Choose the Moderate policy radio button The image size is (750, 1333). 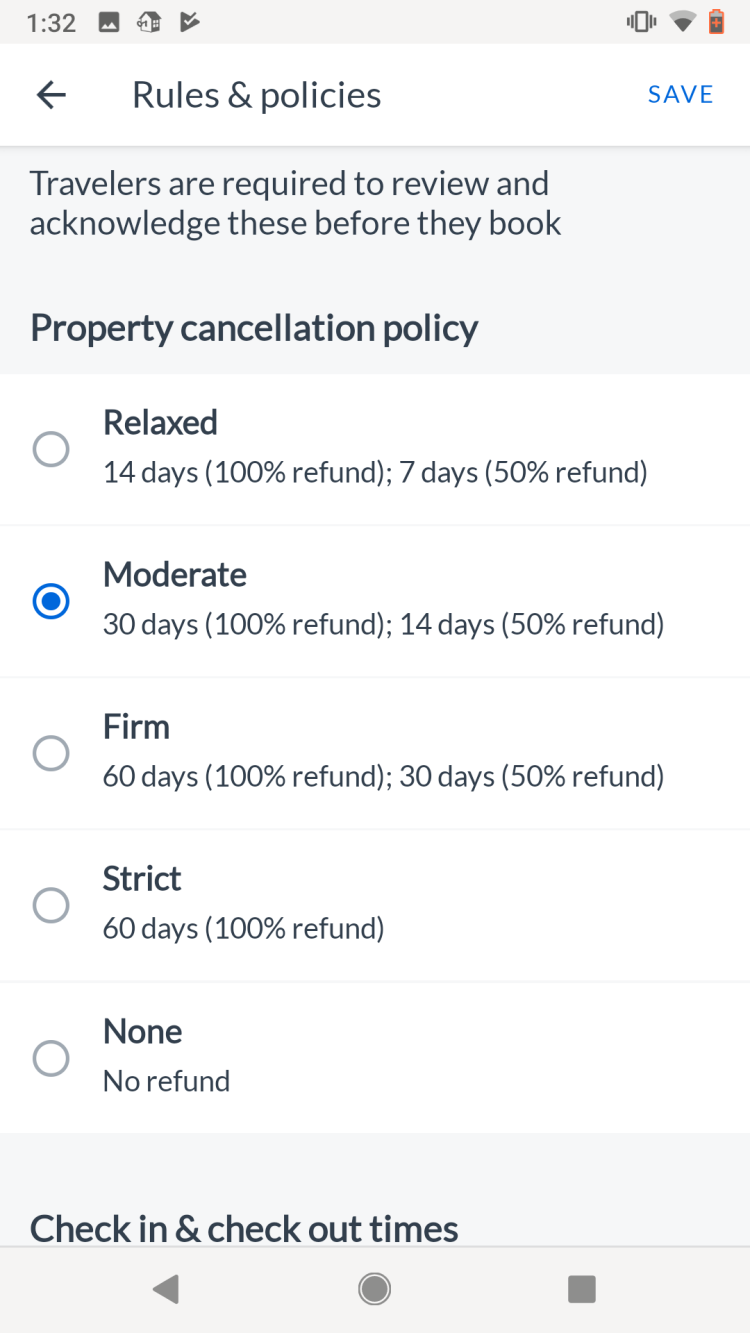click(x=51, y=602)
